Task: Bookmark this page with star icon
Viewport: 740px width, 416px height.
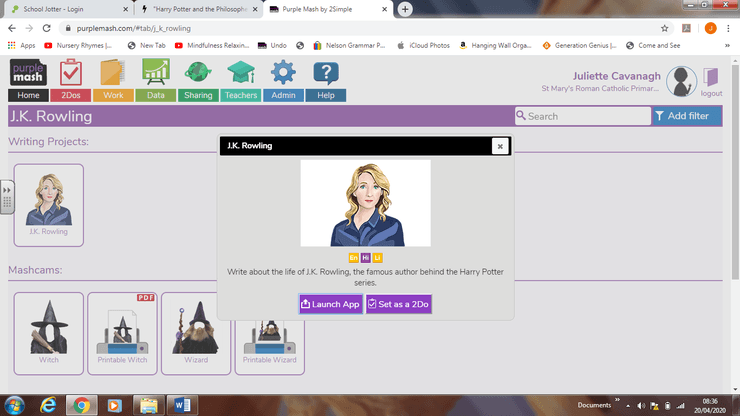Action: click(x=664, y=28)
